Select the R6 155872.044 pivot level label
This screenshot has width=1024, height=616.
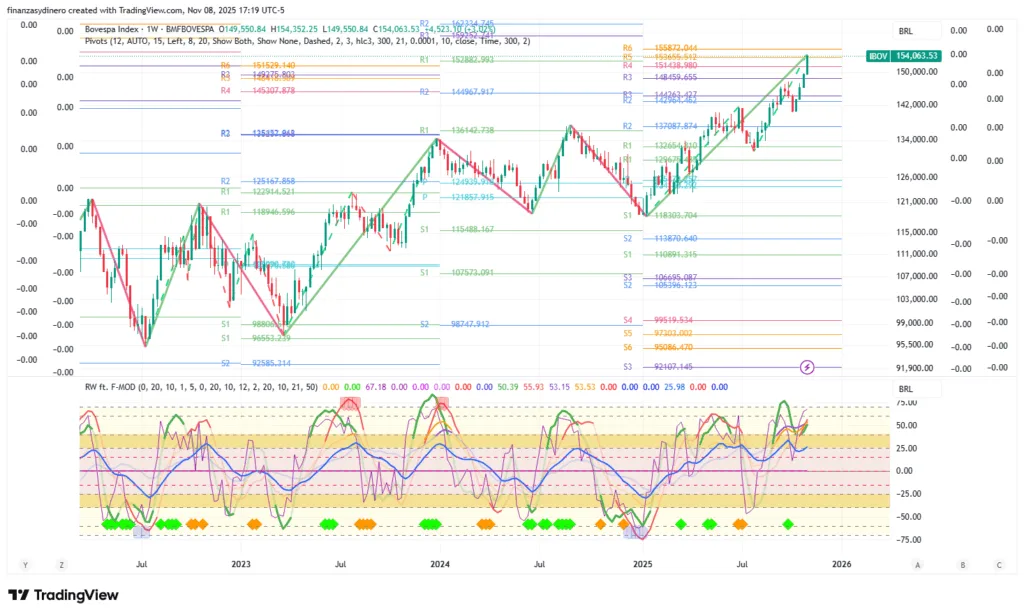click(660, 48)
